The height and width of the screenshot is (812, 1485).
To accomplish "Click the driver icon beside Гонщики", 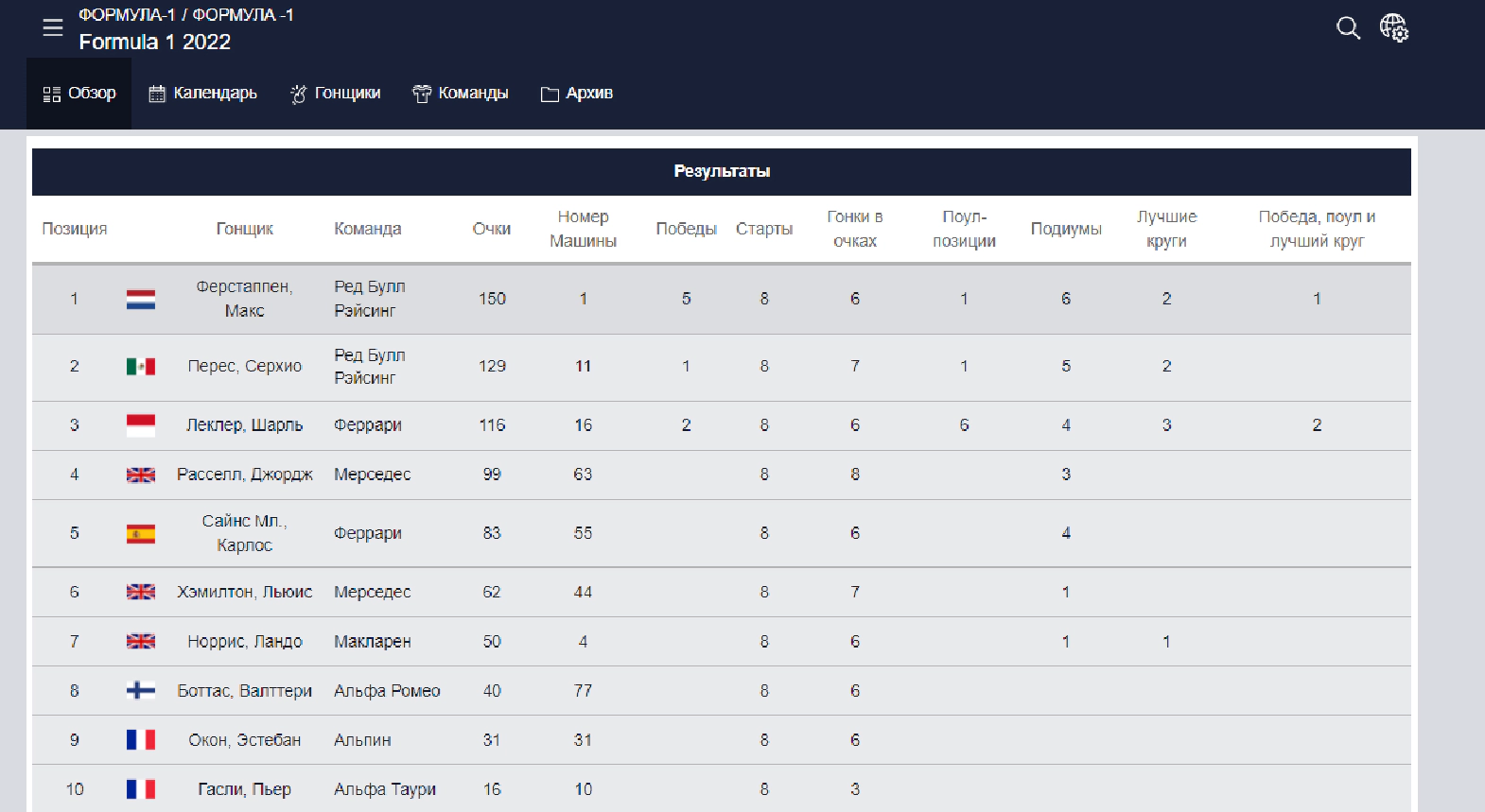I will click(x=298, y=94).
